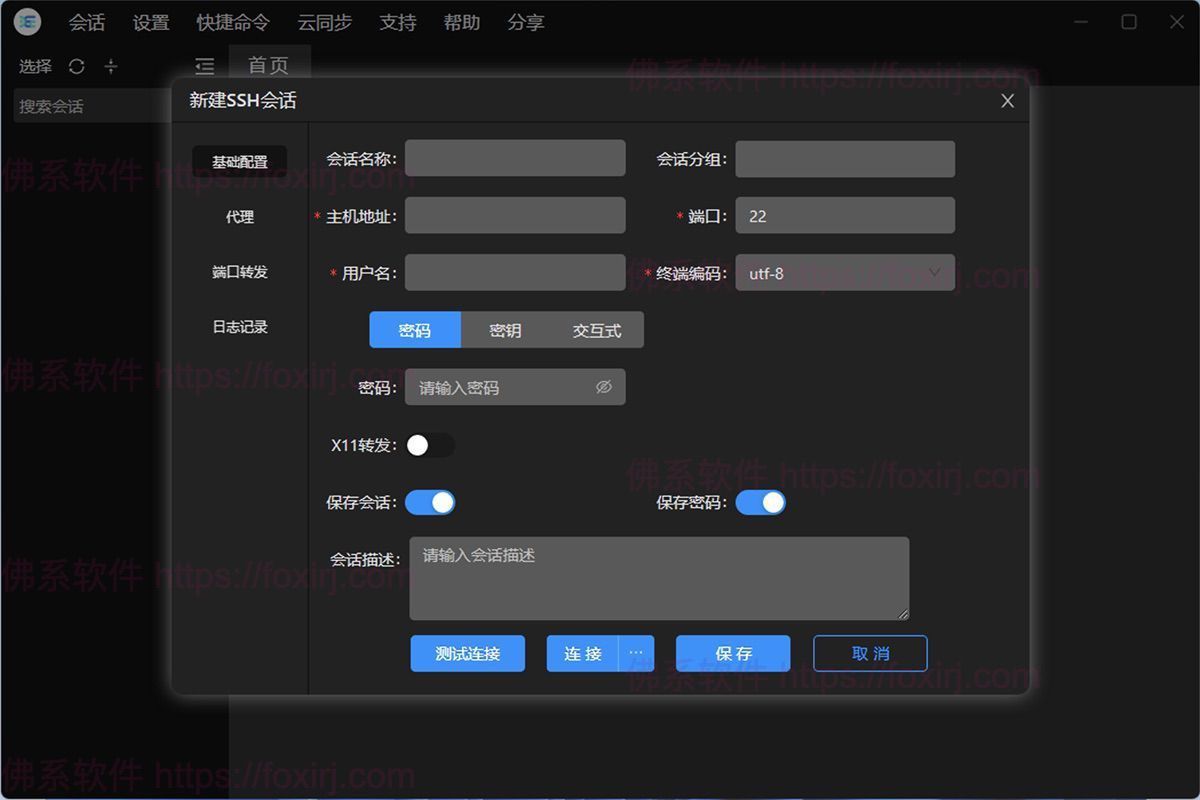This screenshot has height=800, width=1200.
Task: Disable the 保存会话 switch
Action: coord(430,502)
